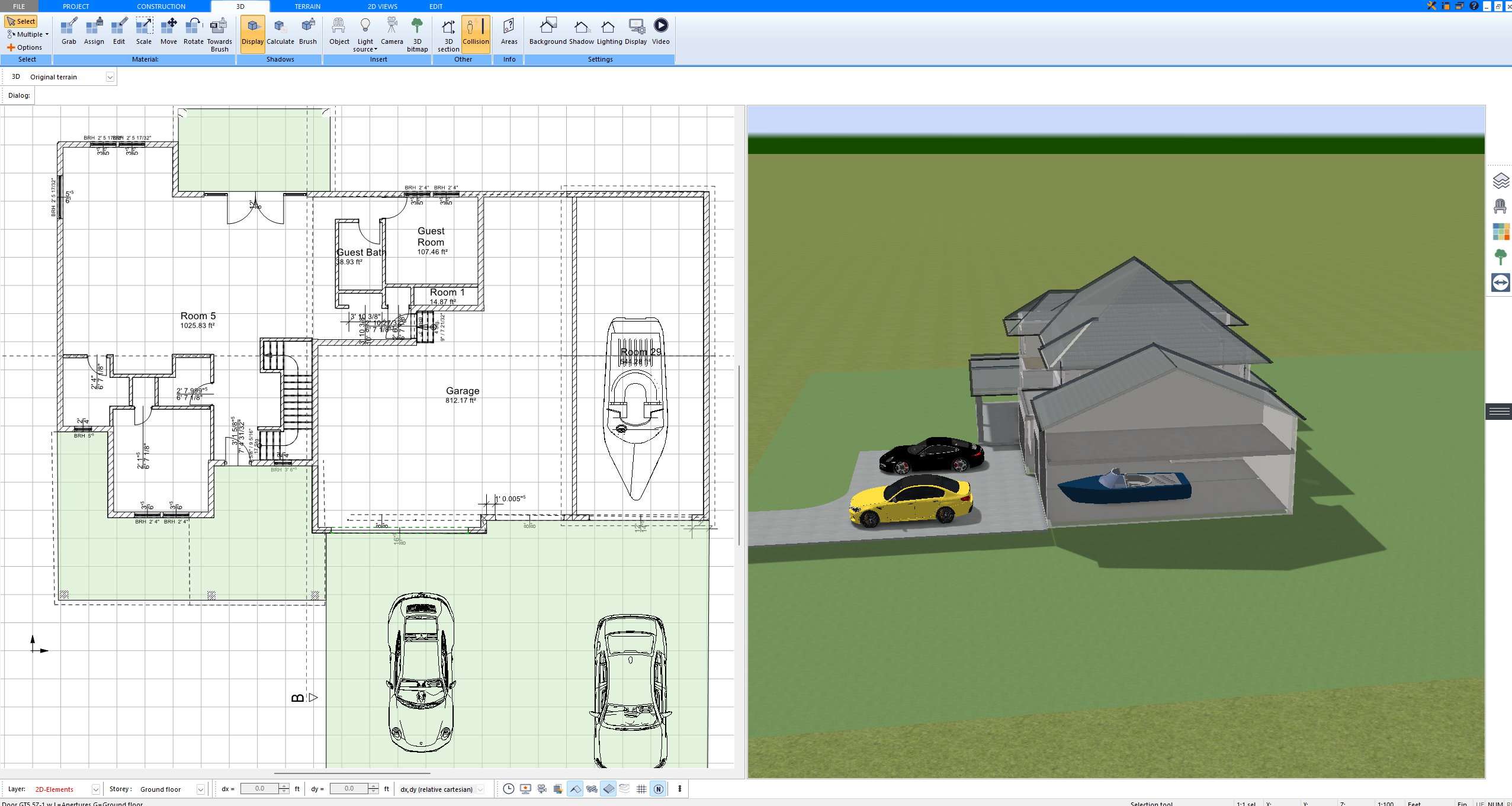Open the Assign material tool
Image resolution: width=1512 pixels, height=806 pixels.
point(94,31)
